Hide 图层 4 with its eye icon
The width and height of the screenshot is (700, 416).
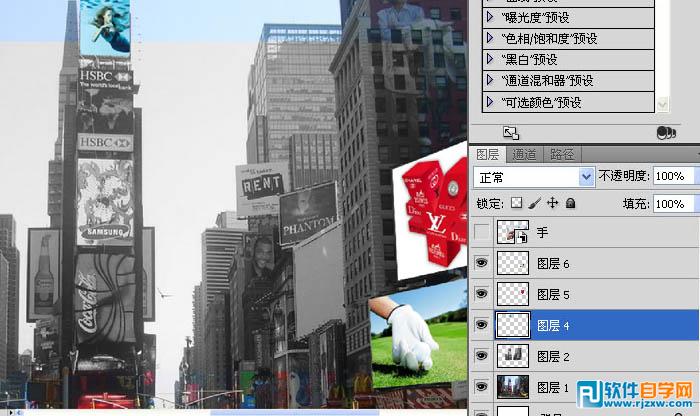(x=481, y=324)
